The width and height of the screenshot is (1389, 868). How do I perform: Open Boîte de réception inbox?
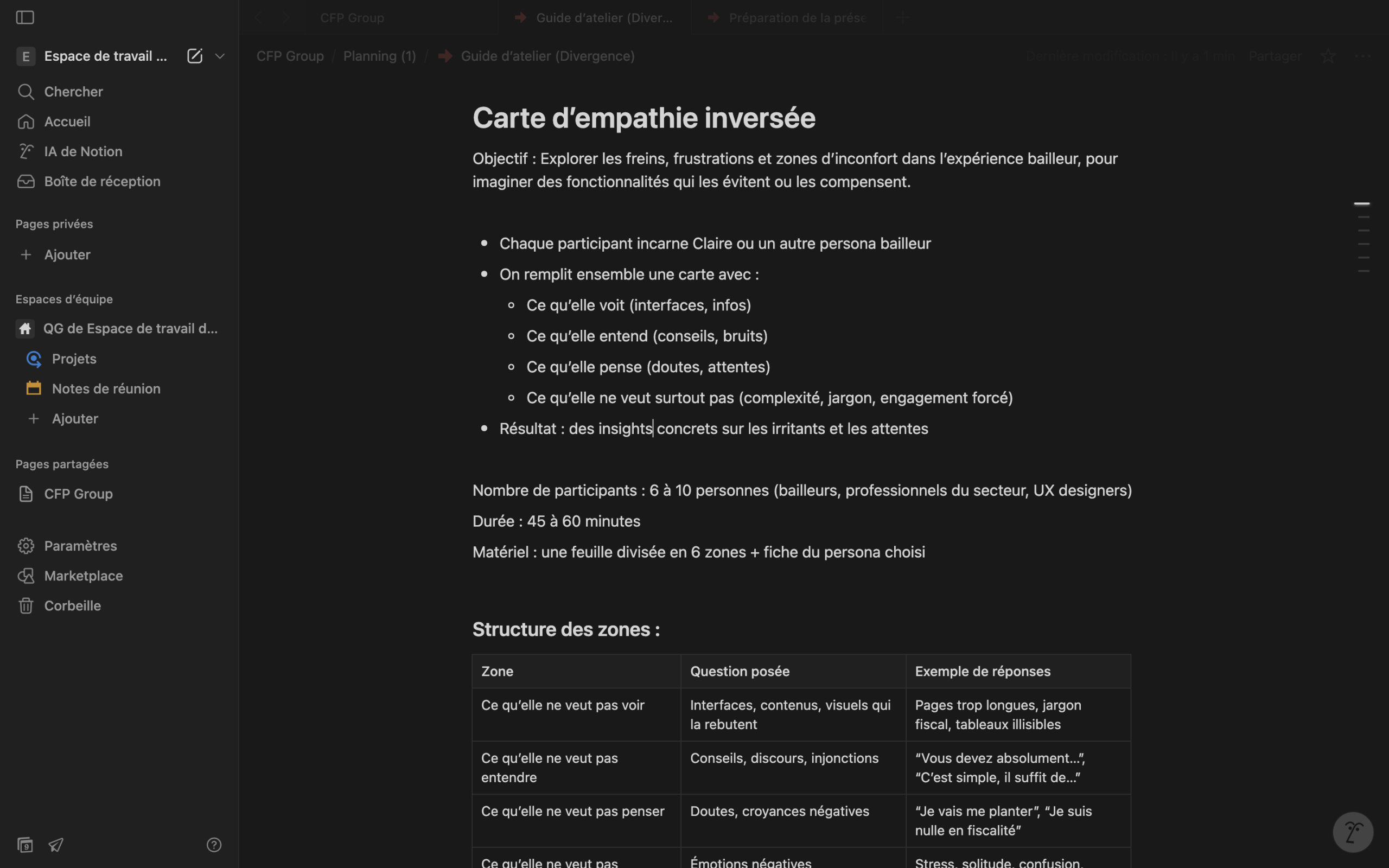pyautogui.click(x=101, y=181)
